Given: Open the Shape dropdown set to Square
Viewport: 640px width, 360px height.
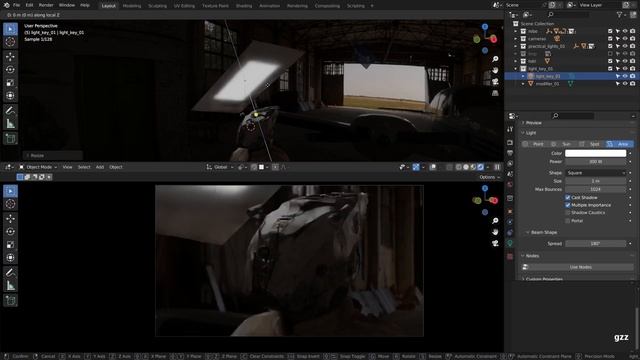Looking at the screenshot, I should [596, 173].
